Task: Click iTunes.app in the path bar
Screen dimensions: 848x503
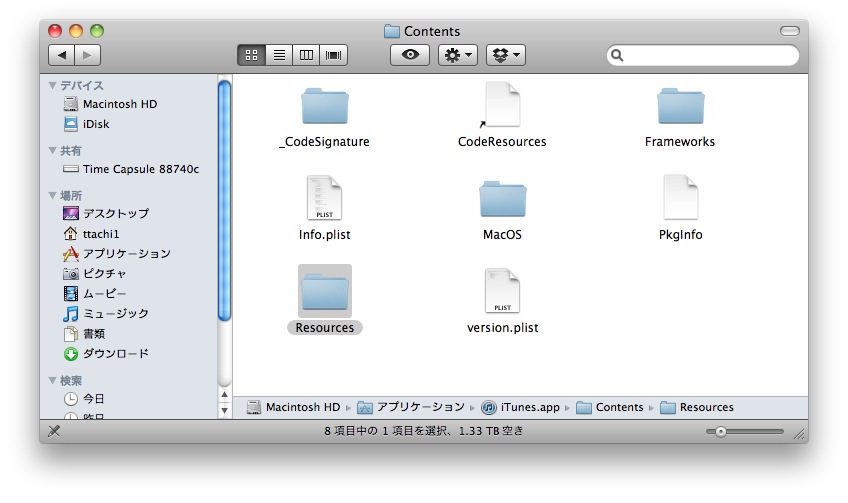Action: pos(525,408)
